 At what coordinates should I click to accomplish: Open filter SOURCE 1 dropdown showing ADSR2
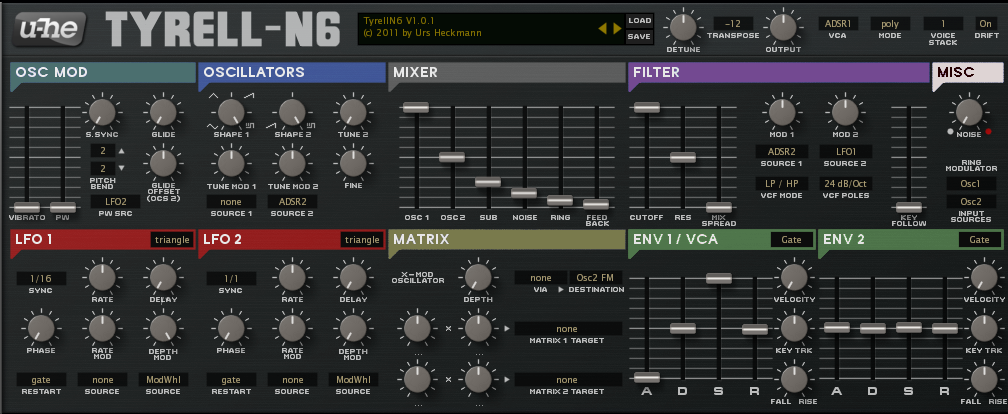[782, 152]
